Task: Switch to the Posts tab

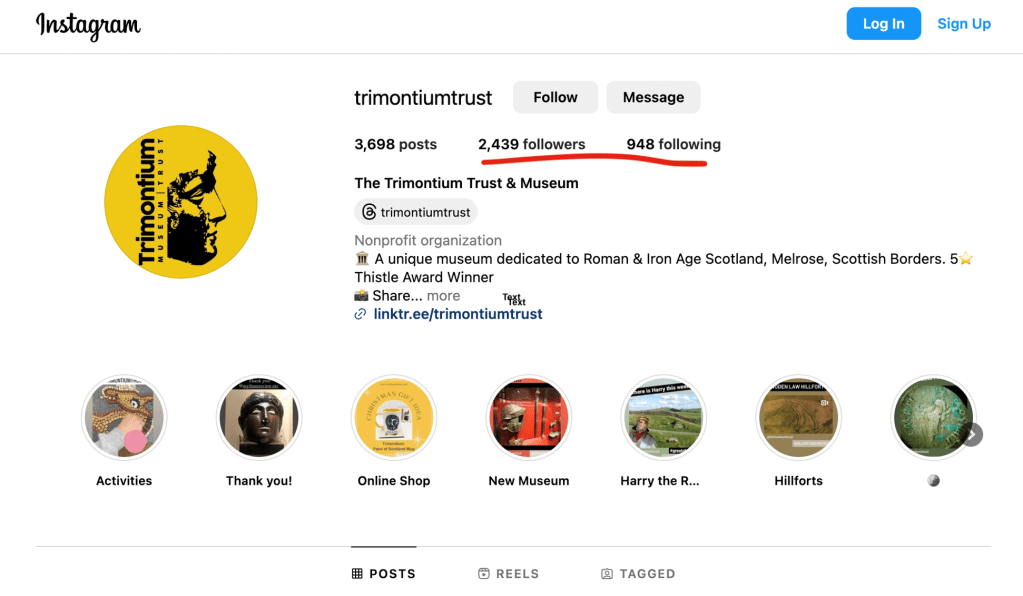Action: click(x=384, y=574)
